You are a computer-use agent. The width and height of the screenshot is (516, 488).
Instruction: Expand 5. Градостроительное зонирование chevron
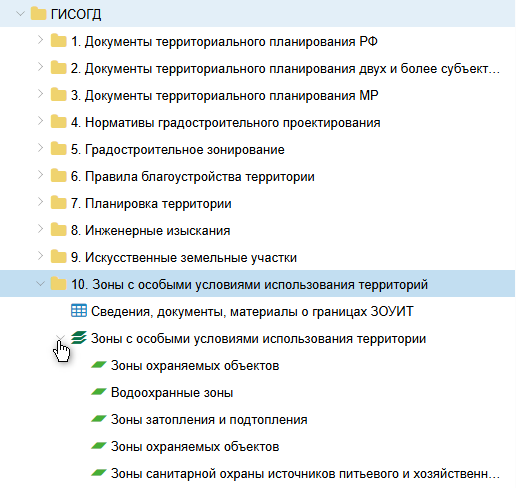click(40, 148)
